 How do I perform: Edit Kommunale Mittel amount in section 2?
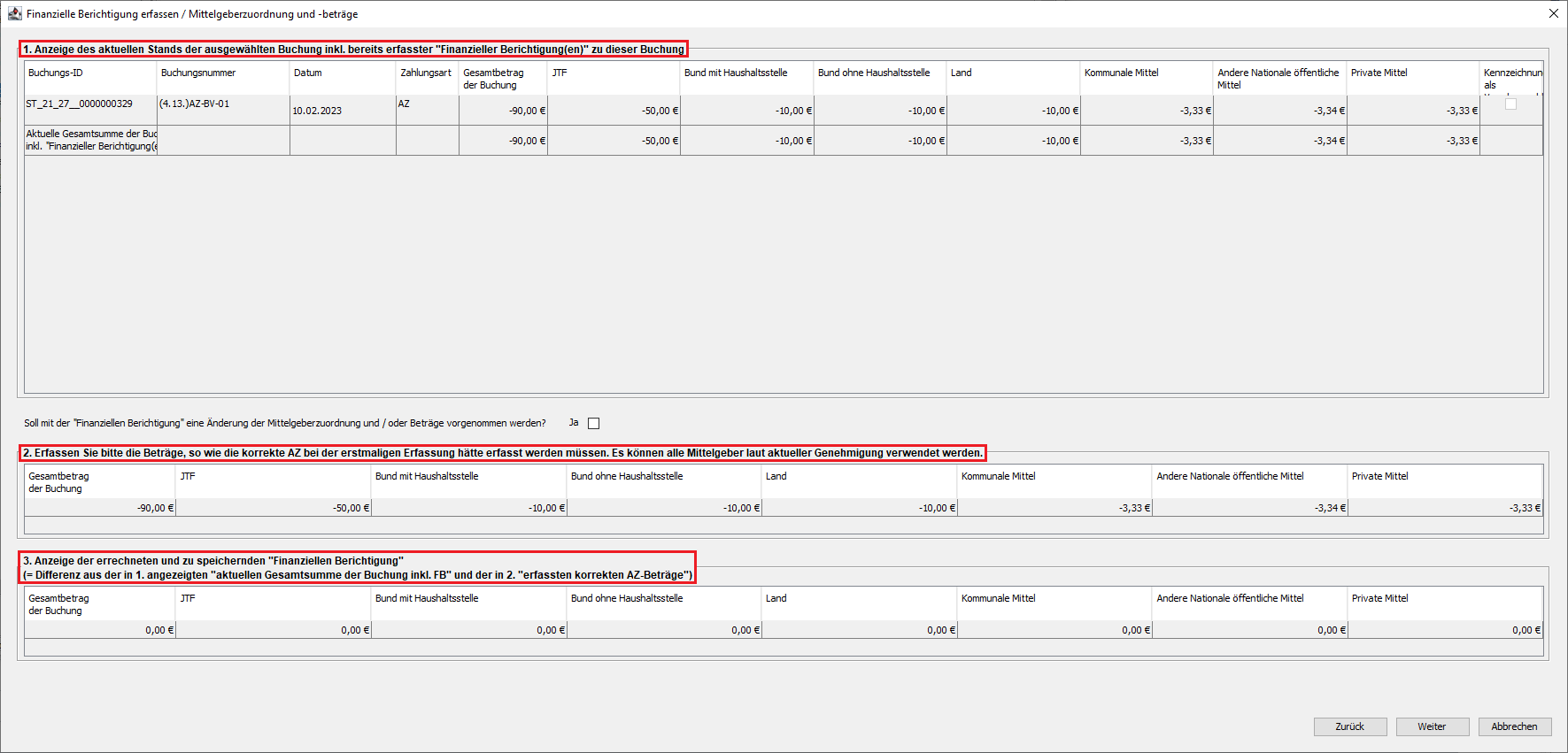[x=1054, y=508]
